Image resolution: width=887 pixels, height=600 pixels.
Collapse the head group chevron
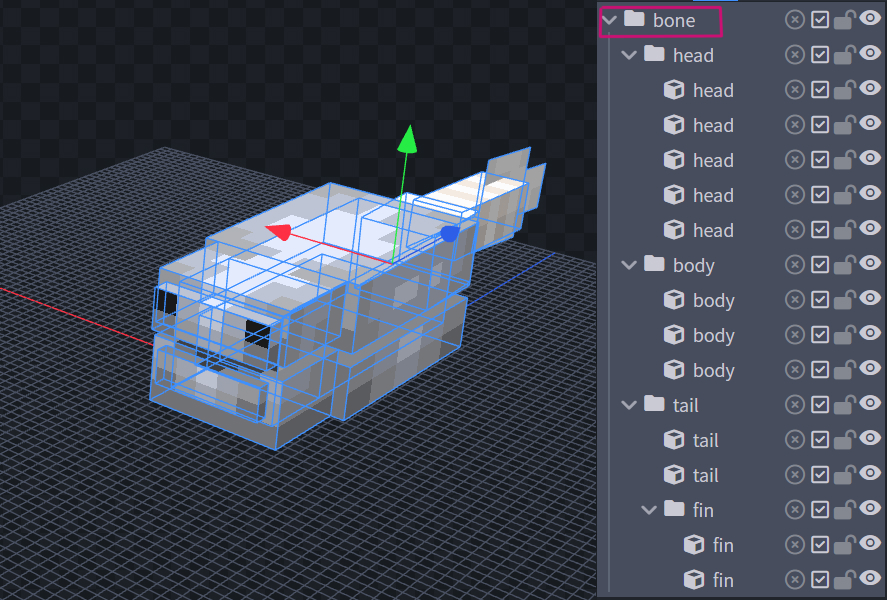[629, 55]
